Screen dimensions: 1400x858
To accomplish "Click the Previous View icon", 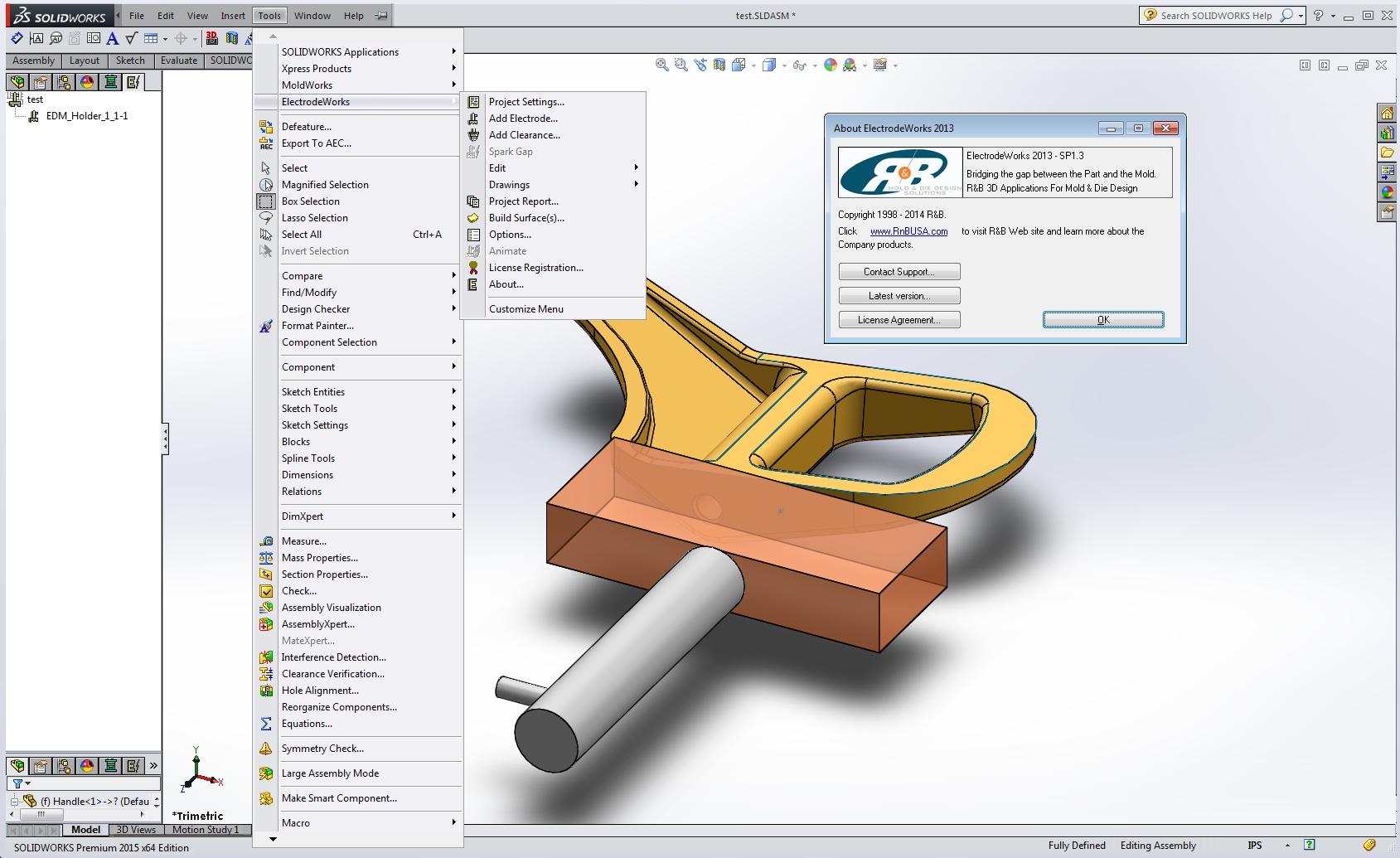I will (x=700, y=65).
